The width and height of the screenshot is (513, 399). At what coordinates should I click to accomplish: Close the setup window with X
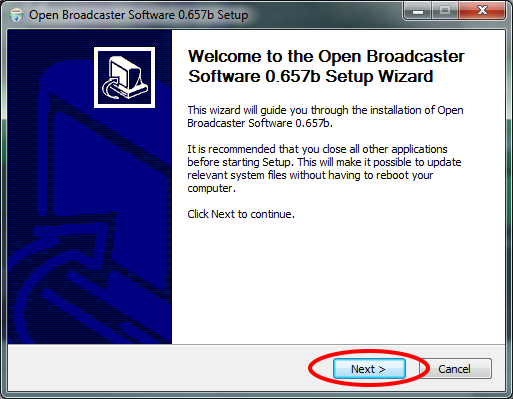coord(482,11)
